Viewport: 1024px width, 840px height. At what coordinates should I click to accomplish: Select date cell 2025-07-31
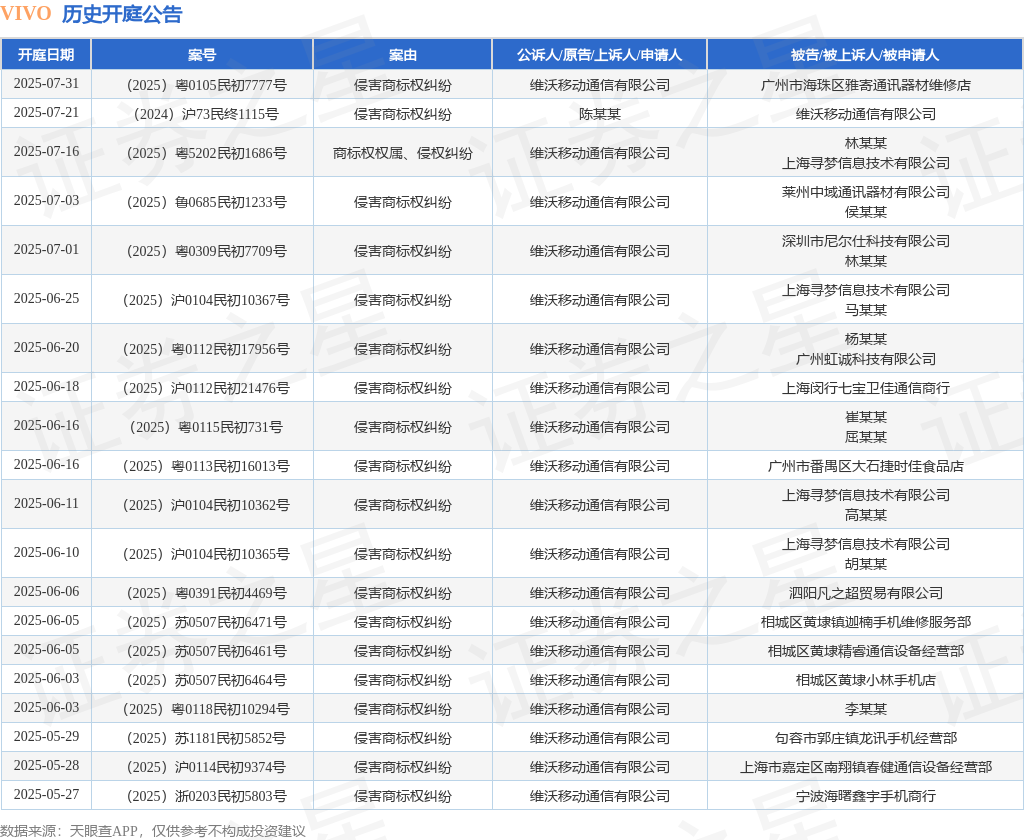(46, 84)
